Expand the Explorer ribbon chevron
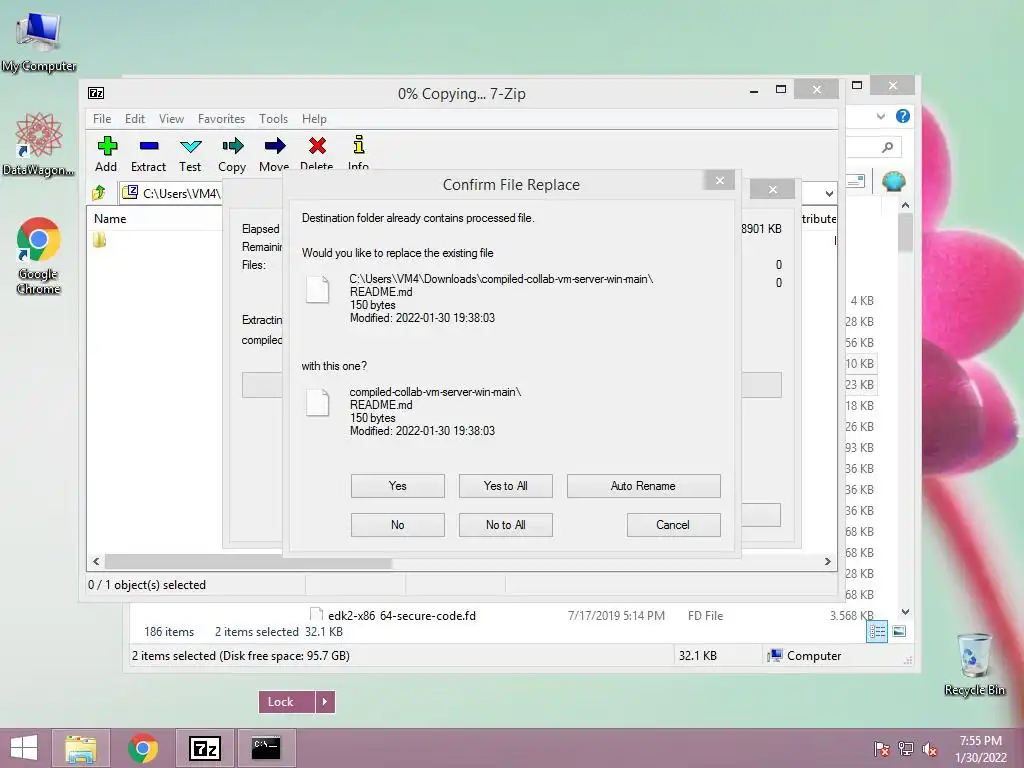1024x768 pixels. coord(881,116)
